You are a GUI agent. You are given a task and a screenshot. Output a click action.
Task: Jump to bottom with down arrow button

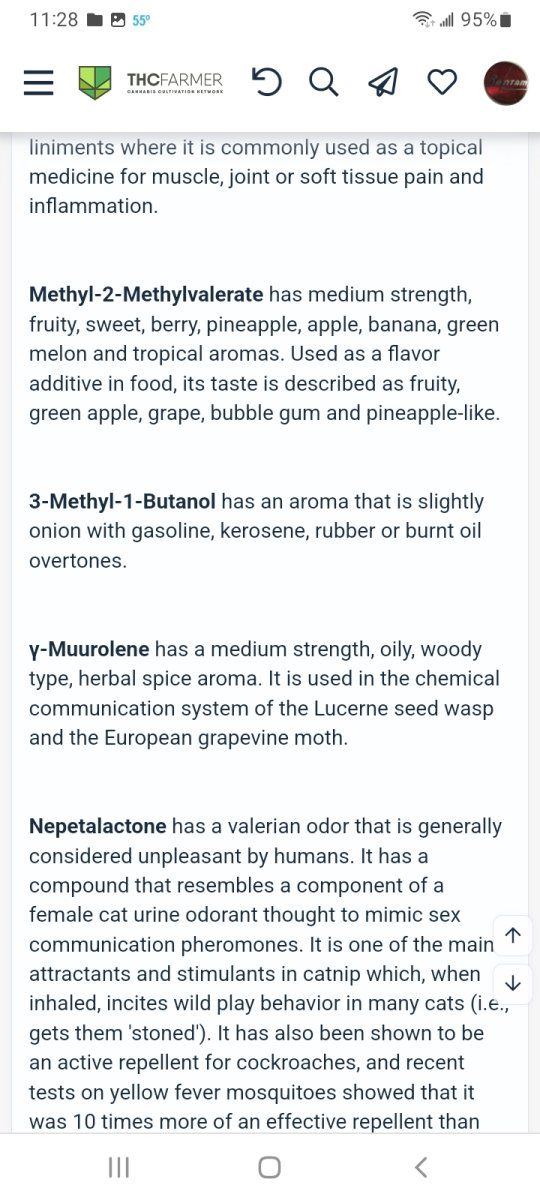pos(513,984)
